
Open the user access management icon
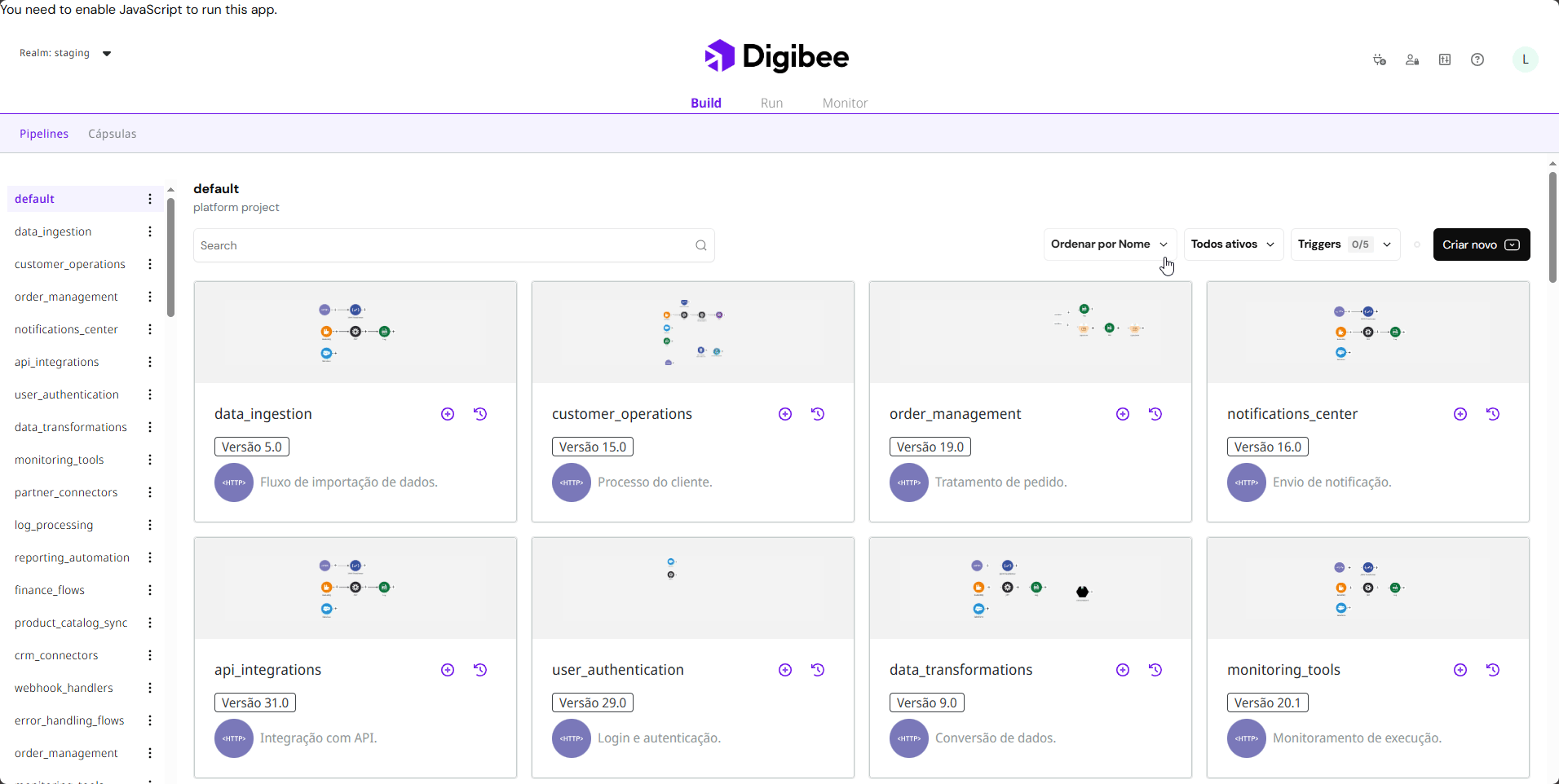(1411, 59)
